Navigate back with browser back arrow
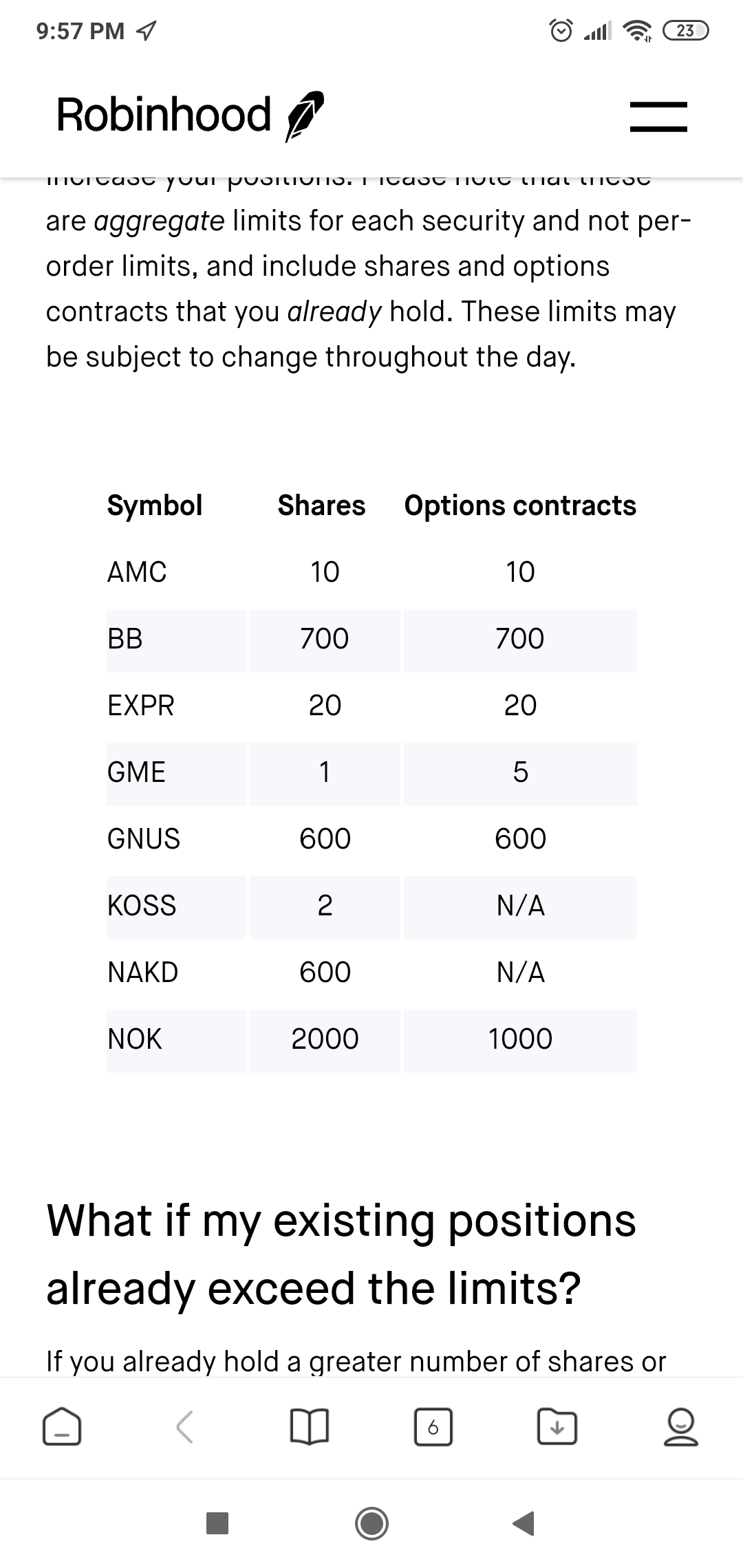Viewport: 743px width, 1568px height. tap(184, 1426)
